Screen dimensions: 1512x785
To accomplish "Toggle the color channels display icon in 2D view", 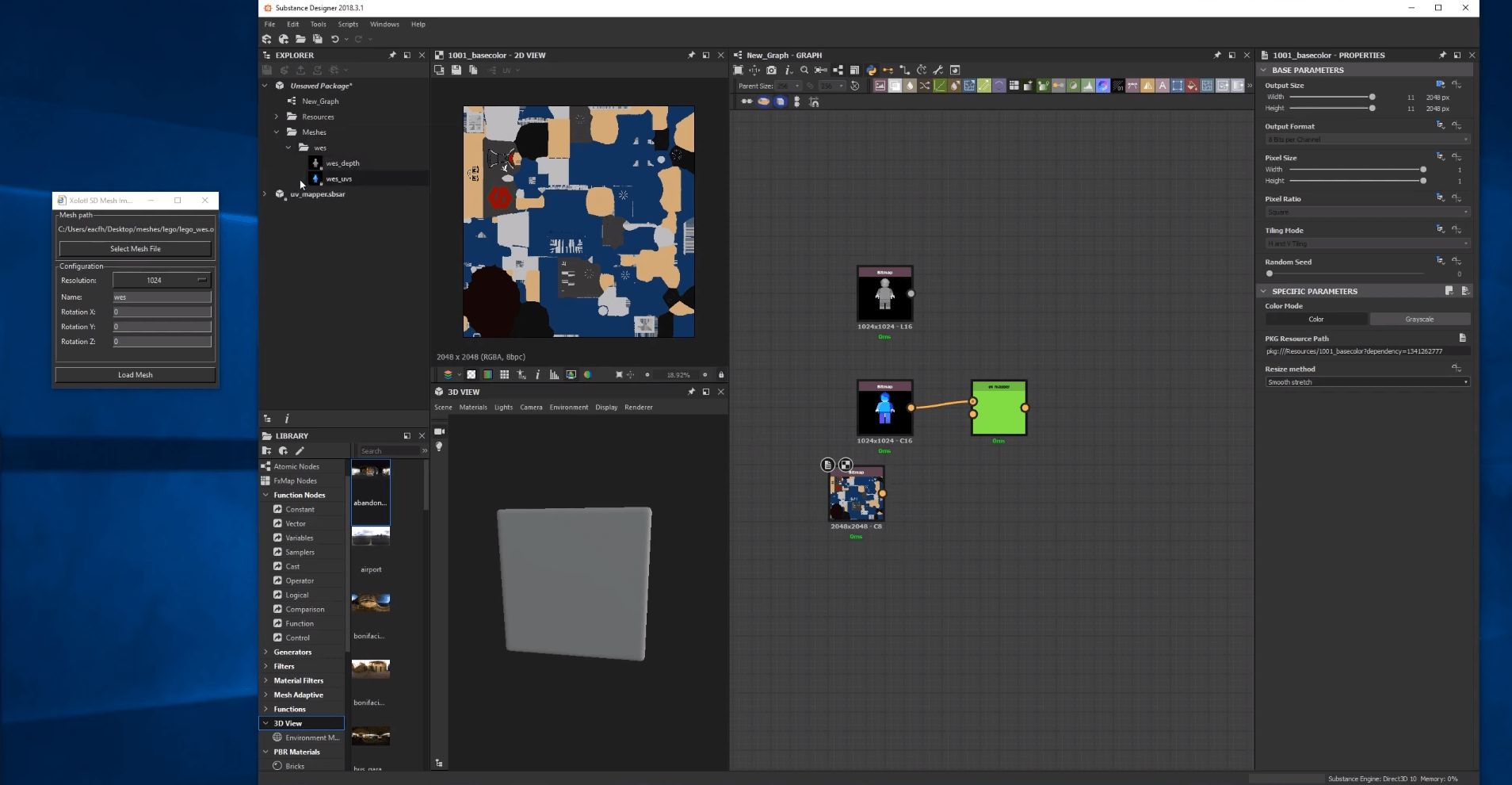I will (x=487, y=374).
